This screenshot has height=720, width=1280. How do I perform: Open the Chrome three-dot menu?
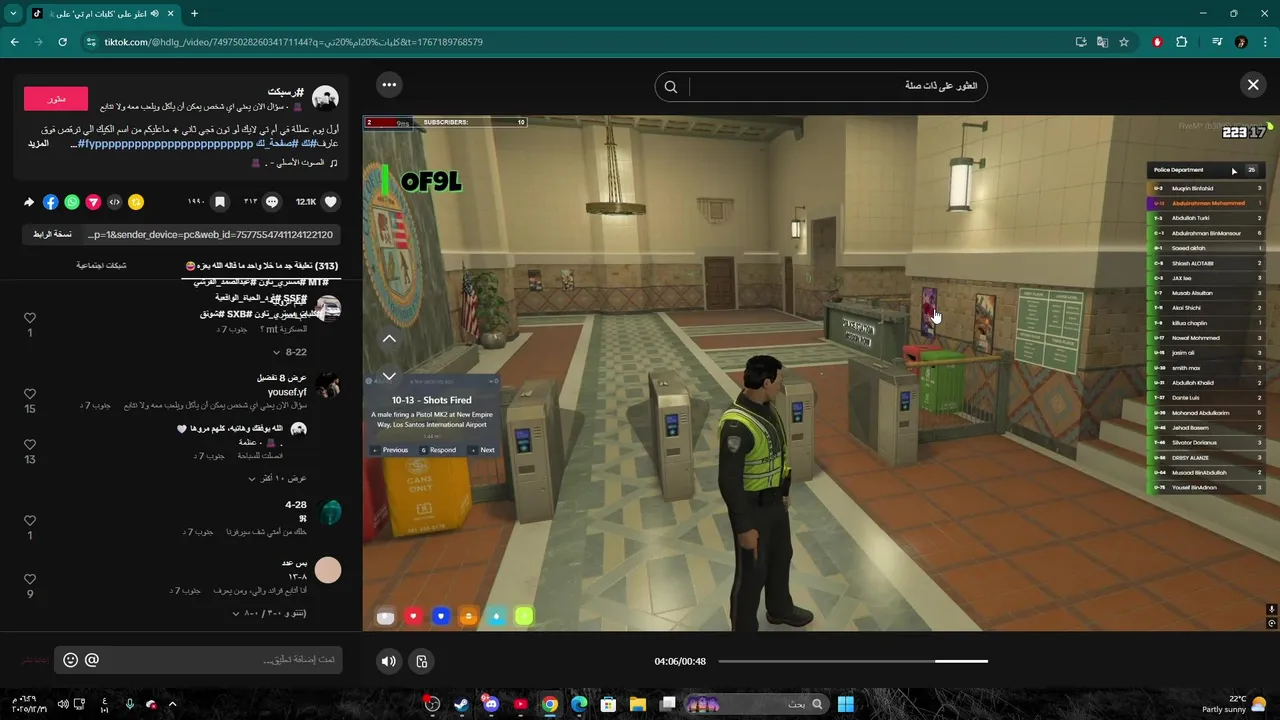[1265, 42]
